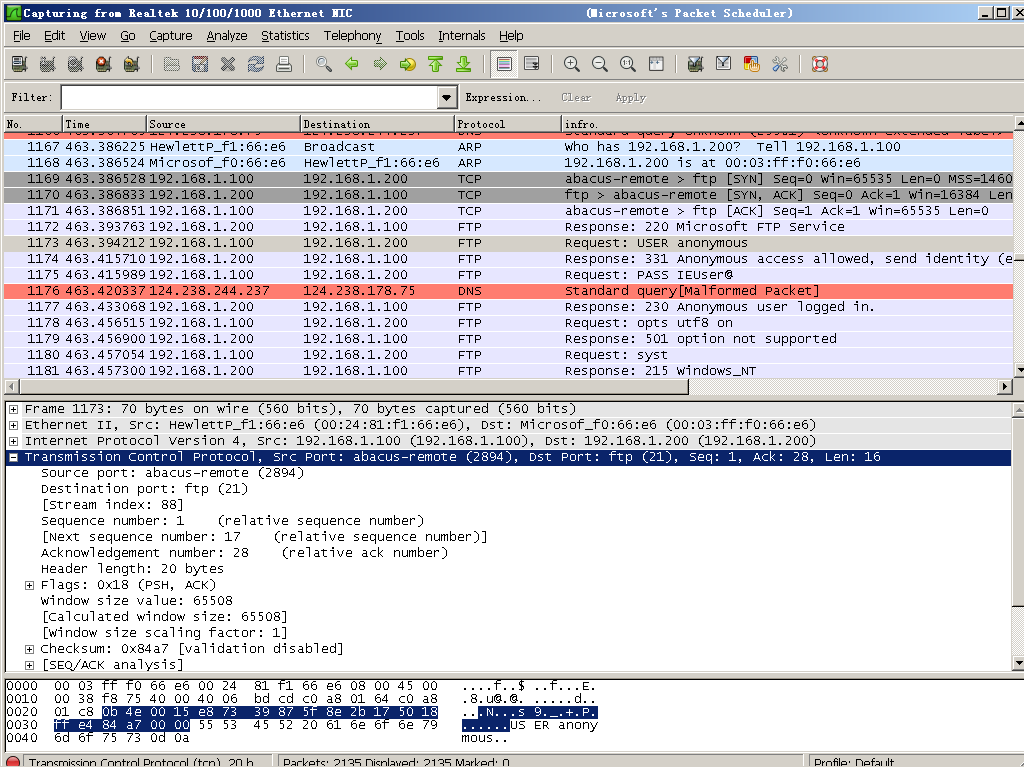Sort packets by the Protocol column header

(507, 124)
